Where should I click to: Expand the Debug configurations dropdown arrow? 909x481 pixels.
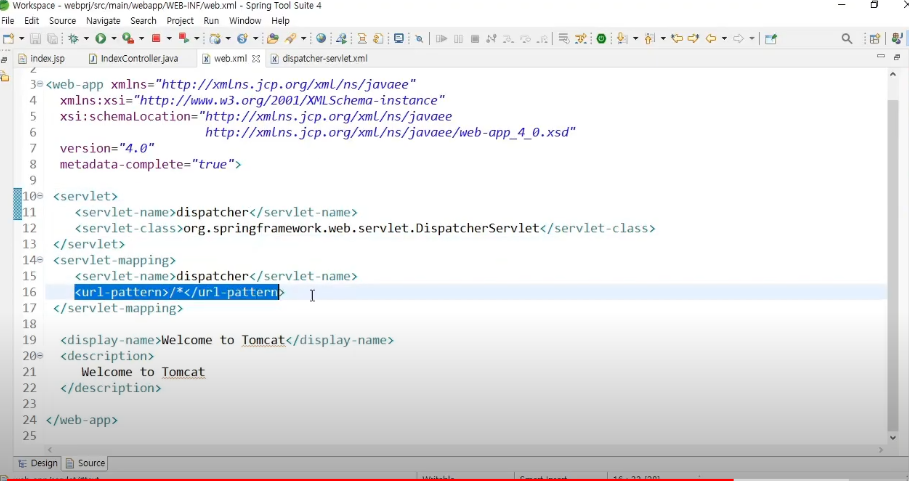click(x=86, y=39)
